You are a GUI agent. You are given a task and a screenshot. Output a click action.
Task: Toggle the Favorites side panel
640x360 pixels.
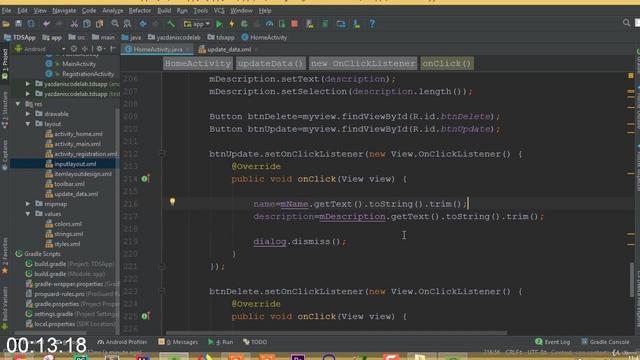5,255
